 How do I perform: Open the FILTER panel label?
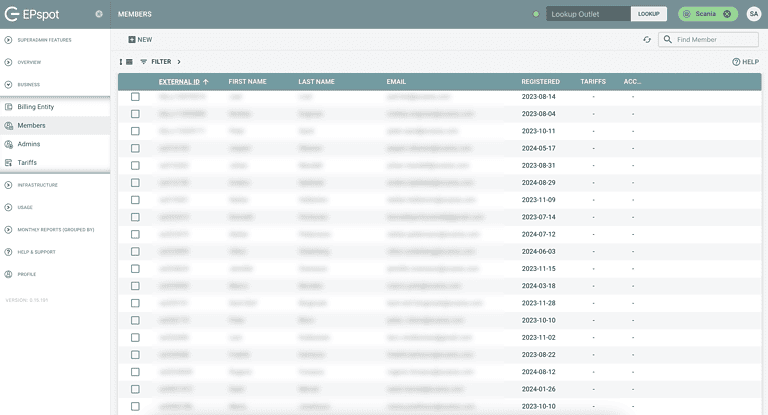(161, 62)
